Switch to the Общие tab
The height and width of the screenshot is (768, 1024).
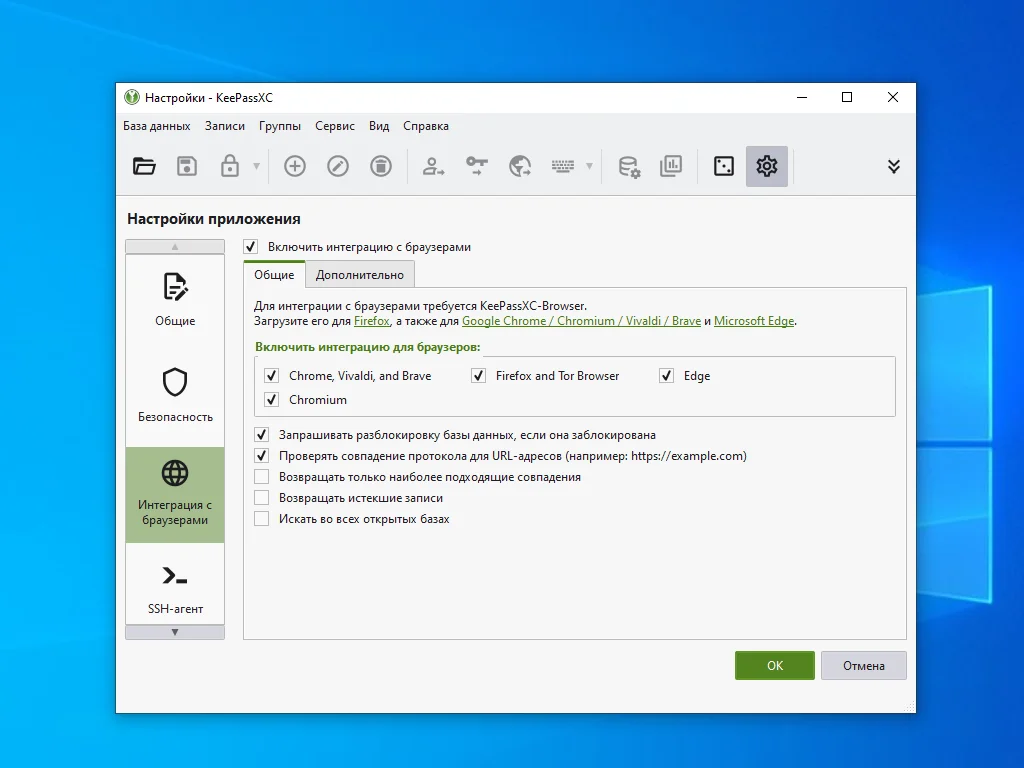[x=274, y=275]
